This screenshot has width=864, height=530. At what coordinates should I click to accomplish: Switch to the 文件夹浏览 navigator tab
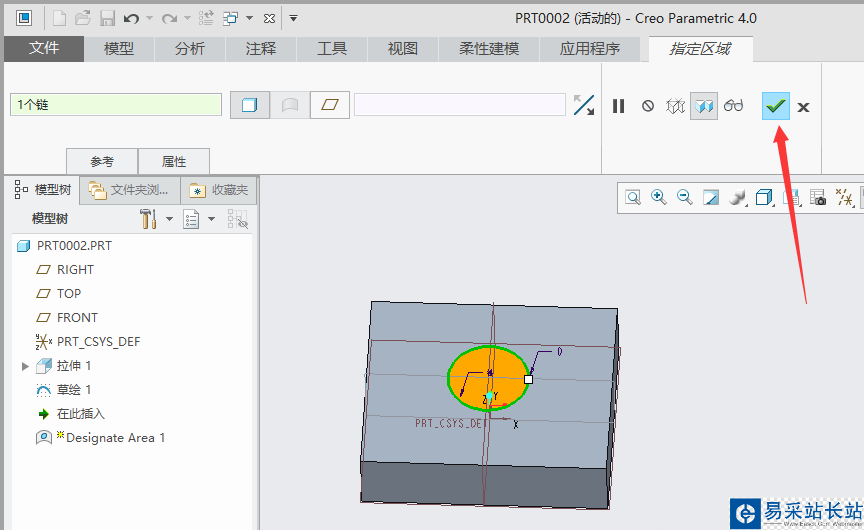point(129,190)
